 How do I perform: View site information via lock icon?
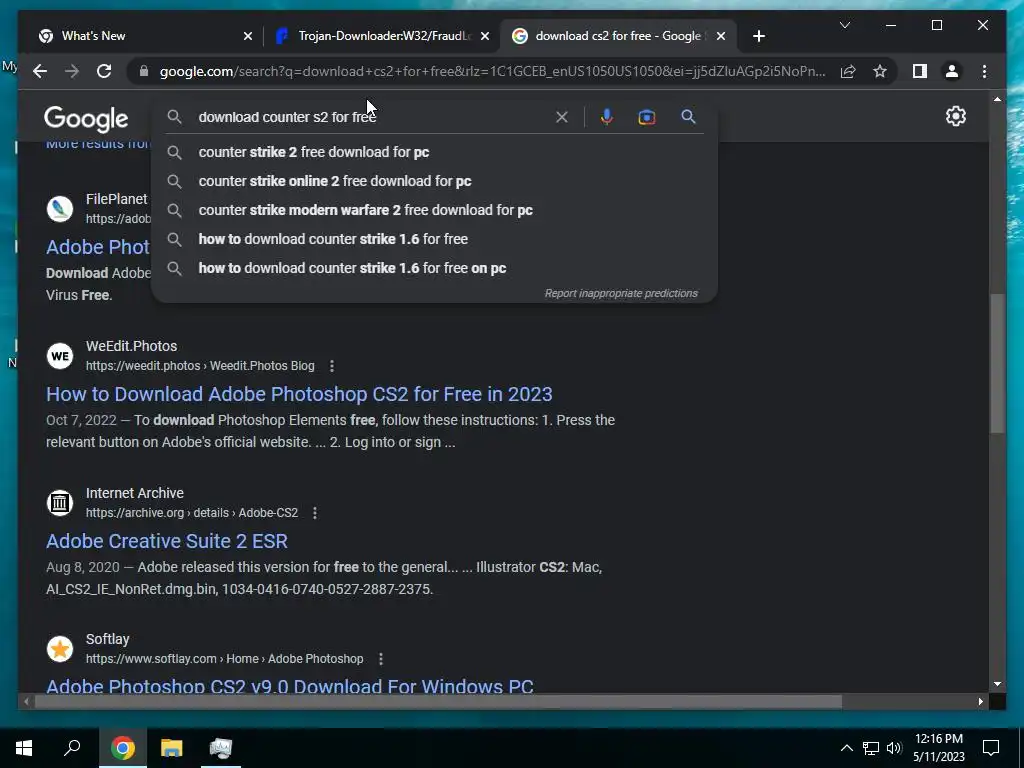(144, 71)
